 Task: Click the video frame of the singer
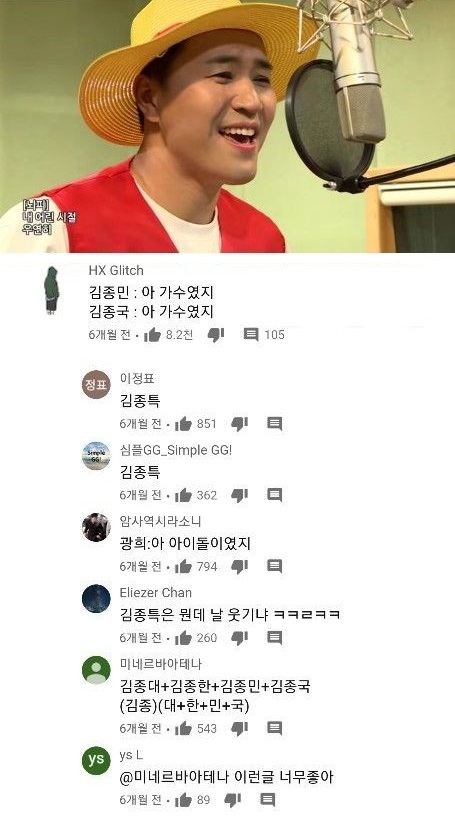(228, 126)
